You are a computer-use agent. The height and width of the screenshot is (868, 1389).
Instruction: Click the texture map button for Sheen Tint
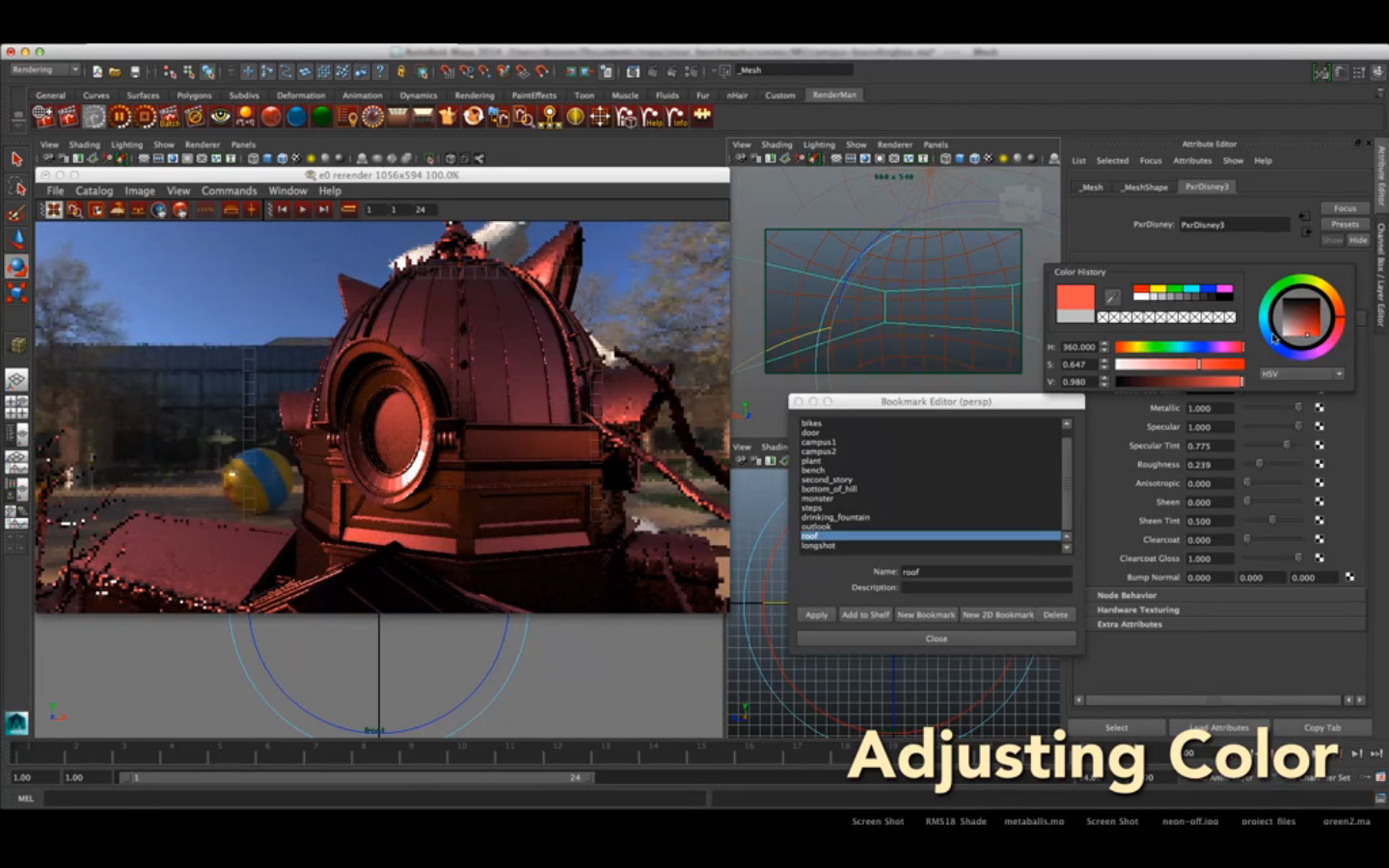point(1320,521)
